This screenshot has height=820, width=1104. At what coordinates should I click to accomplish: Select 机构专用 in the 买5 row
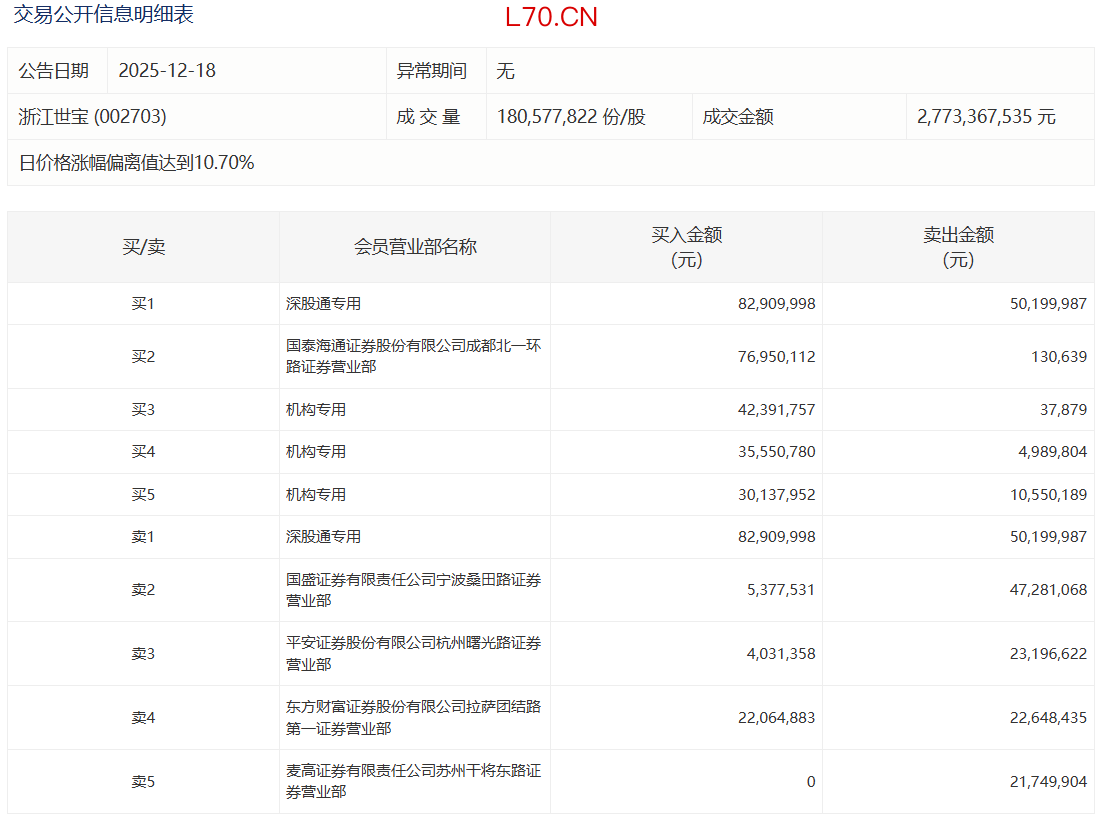316,495
